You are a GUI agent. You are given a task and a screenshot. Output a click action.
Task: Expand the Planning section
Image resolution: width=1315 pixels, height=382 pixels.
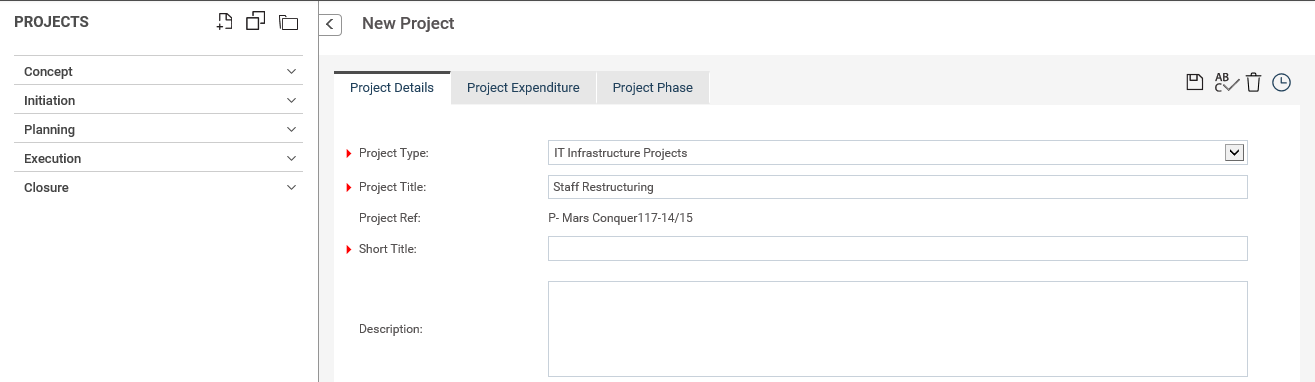pos(160,130)
